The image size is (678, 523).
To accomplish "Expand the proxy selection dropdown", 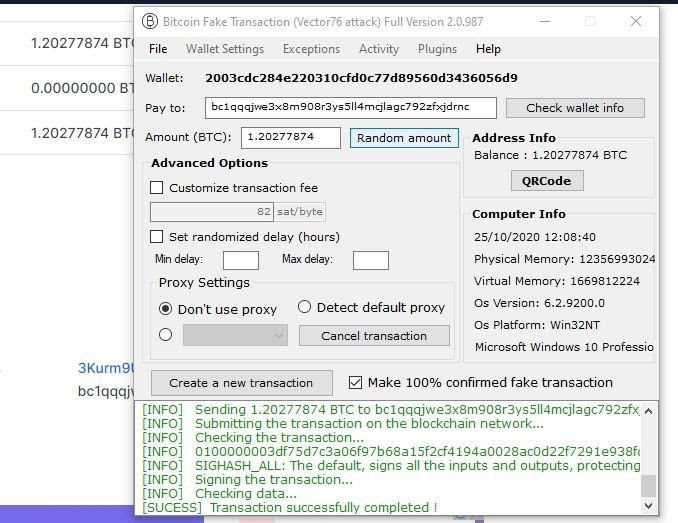I will point(235,335).
